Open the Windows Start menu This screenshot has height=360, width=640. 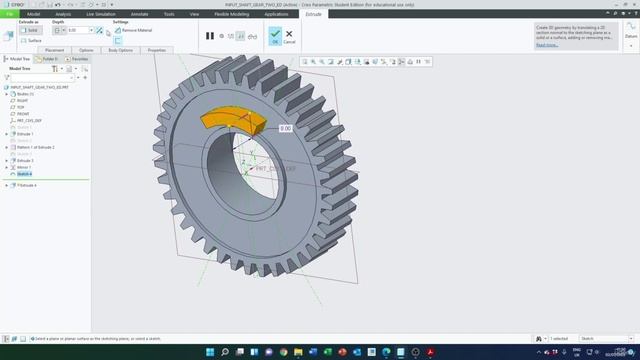click(210, 352)
